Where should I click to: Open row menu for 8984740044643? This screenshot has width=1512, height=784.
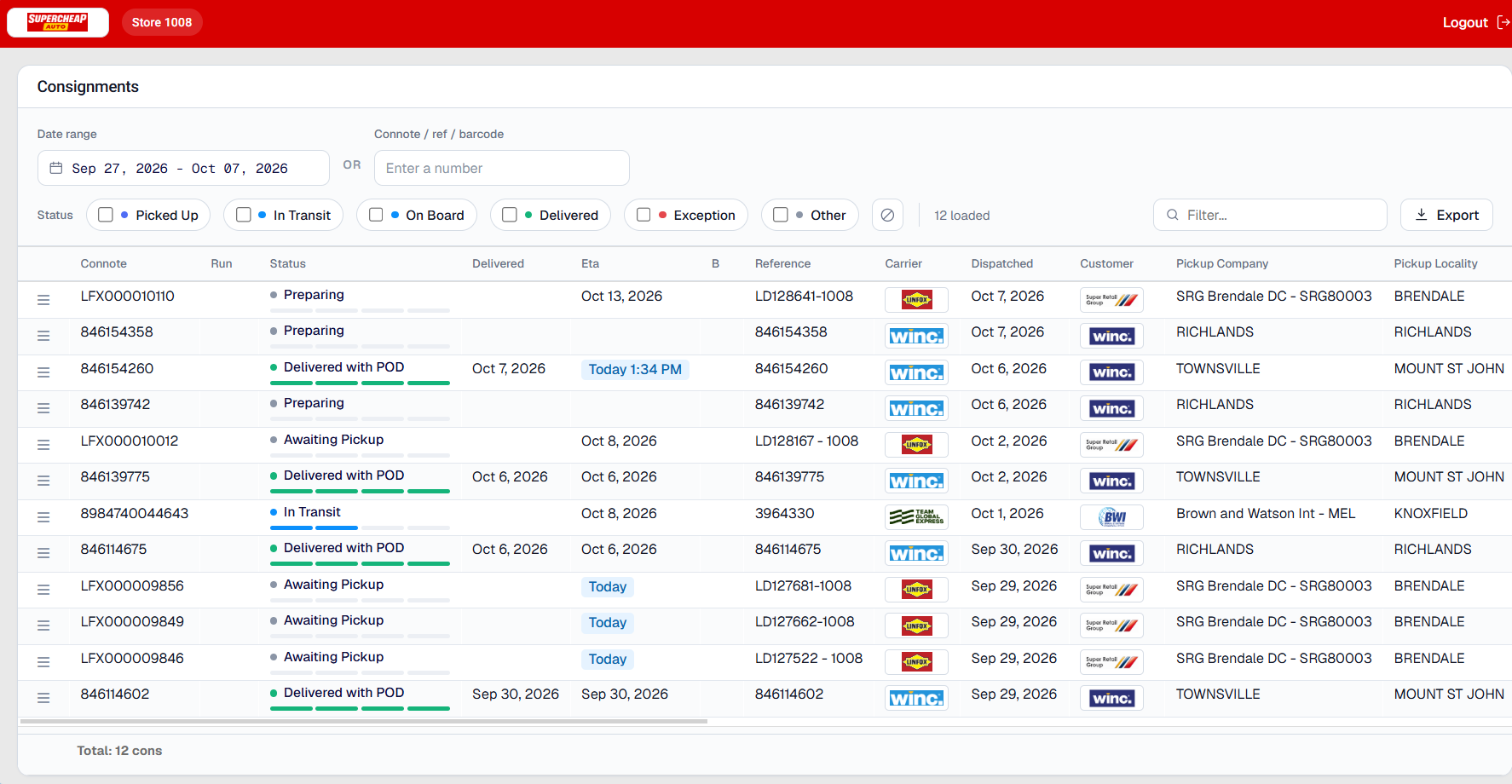43,517
